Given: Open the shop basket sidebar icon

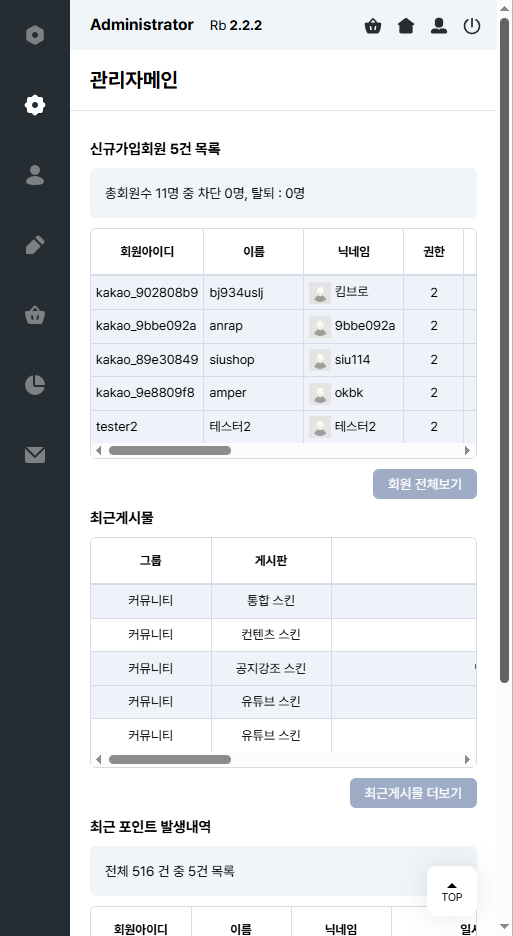Looking at the screenshot, I should point(35,315).
